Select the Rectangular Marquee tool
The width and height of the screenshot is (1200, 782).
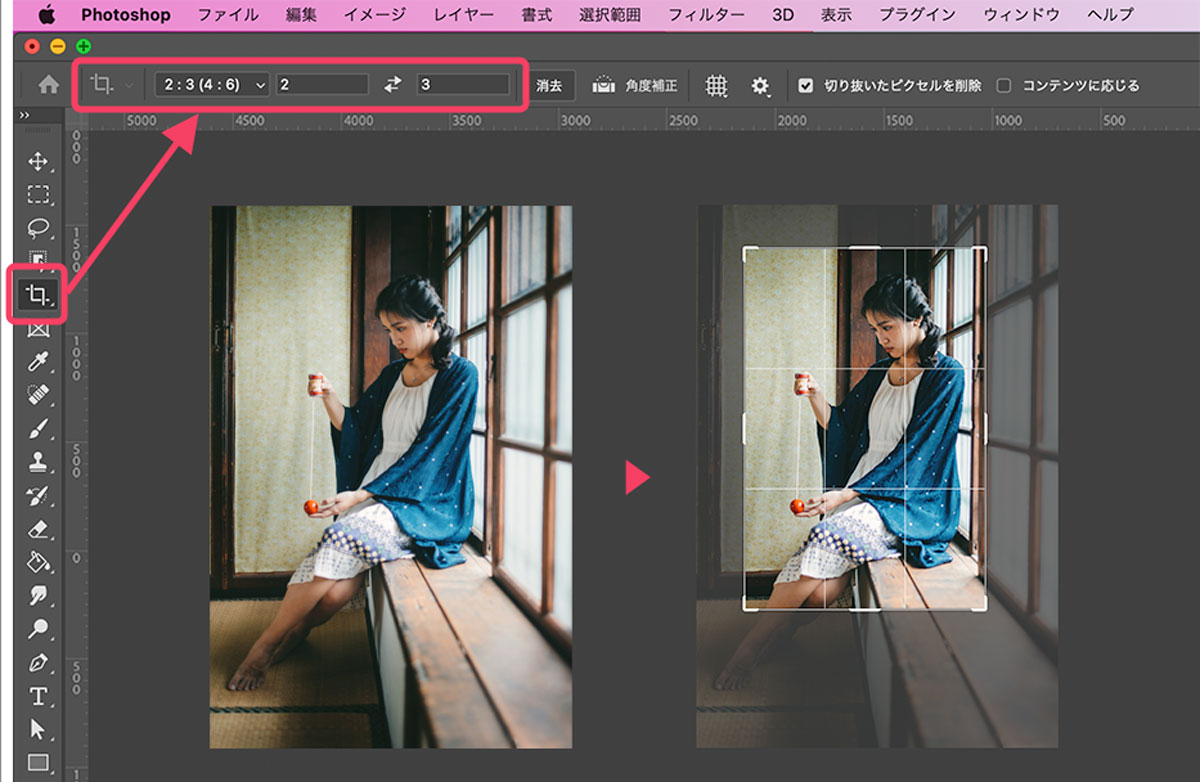click(x=38, y=195)
